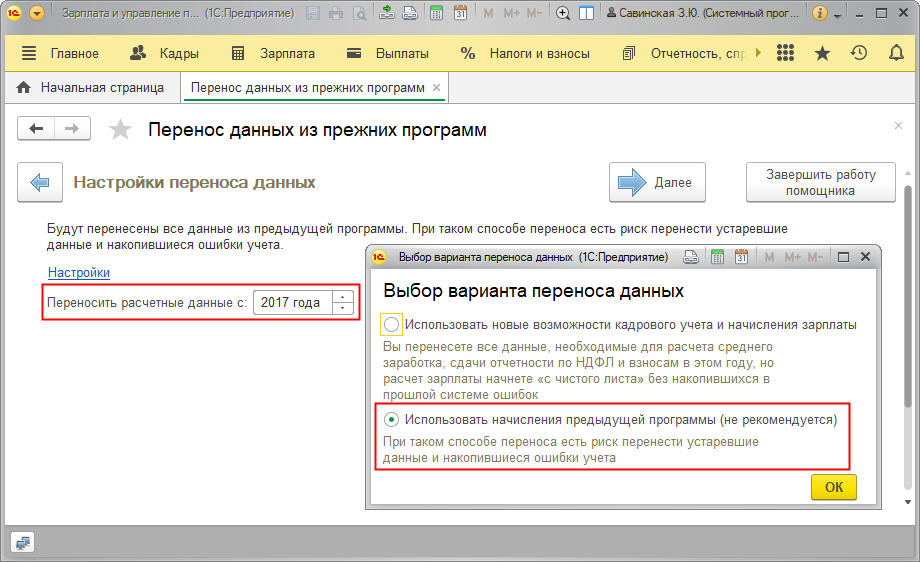Click the year field showing 2017 года

(291, 302)
